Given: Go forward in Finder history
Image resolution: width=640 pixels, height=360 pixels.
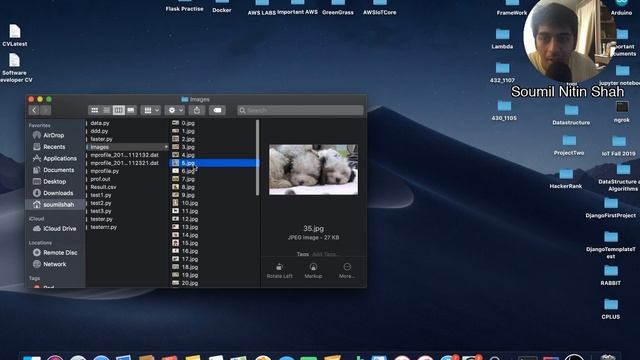Looking at the screenshot, I should pos(45,110).
